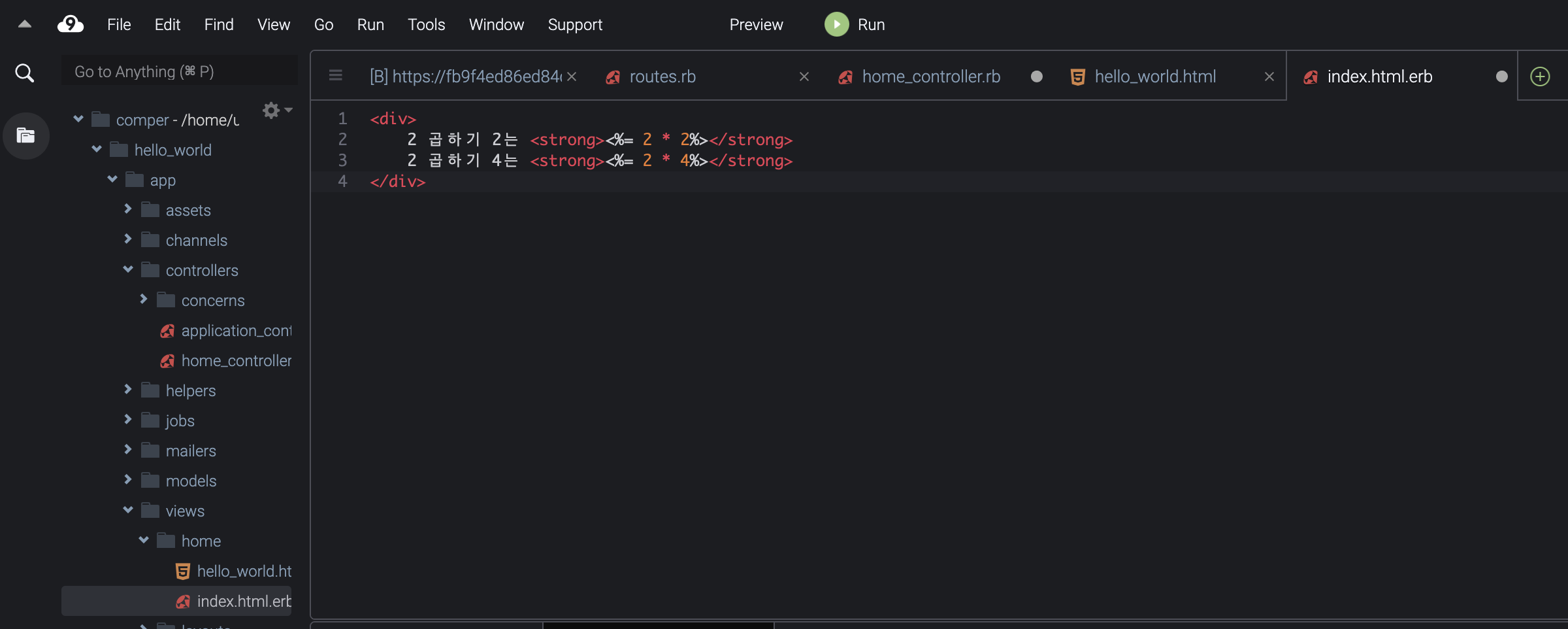Expand the concerns folder
Image resolution: width=1568 pixels, height=629 pixels.
[144, 299]
